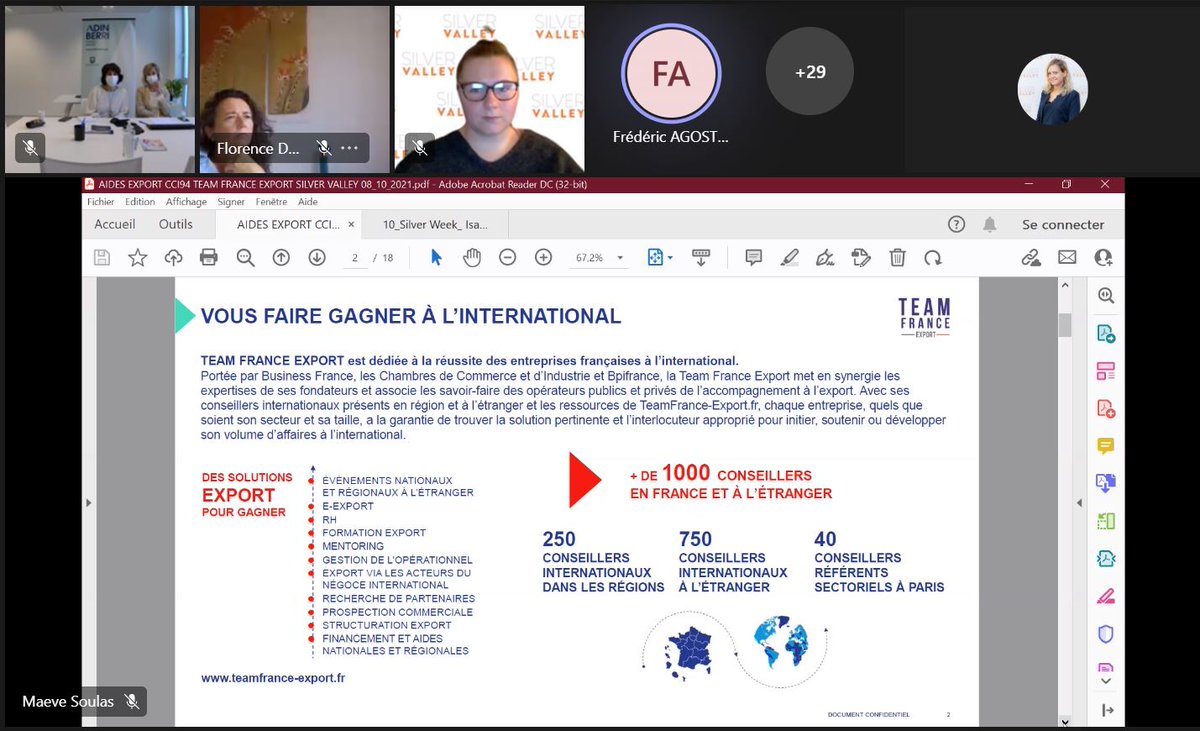Open the Edition menu
The height and width of the screenshot is (731, 1200).
(140, 201)
